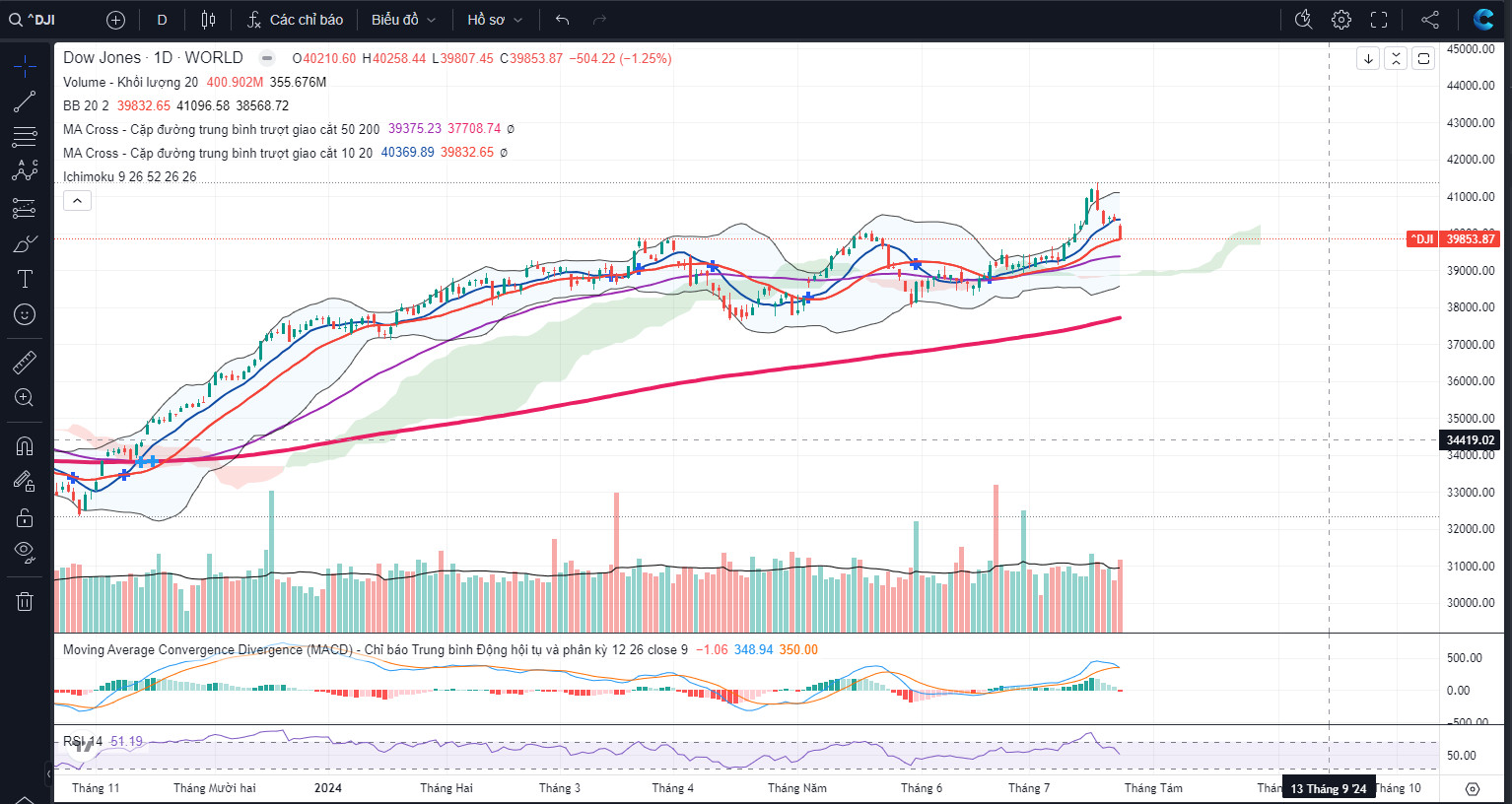Select the ruler measure tool
Viewport: 1512px width, 804px height.
25,363
